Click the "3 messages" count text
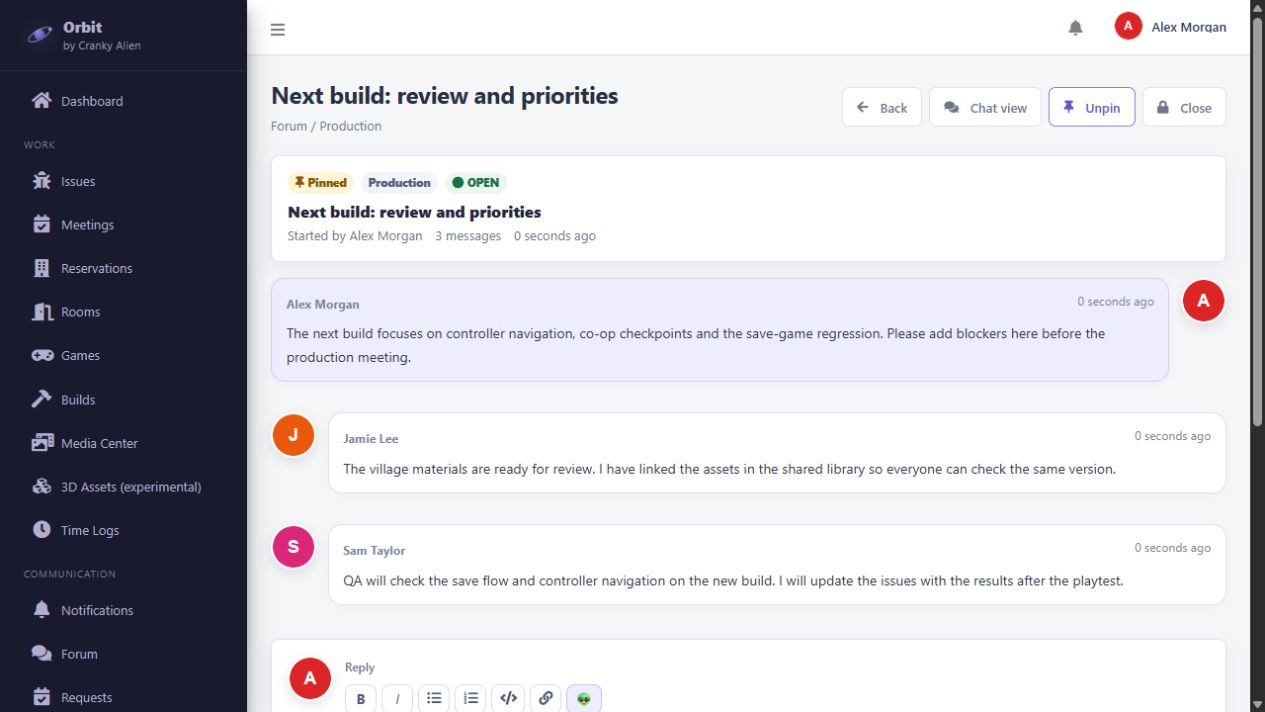Screen dimensions: 1265x712 [x=468, y=236]
